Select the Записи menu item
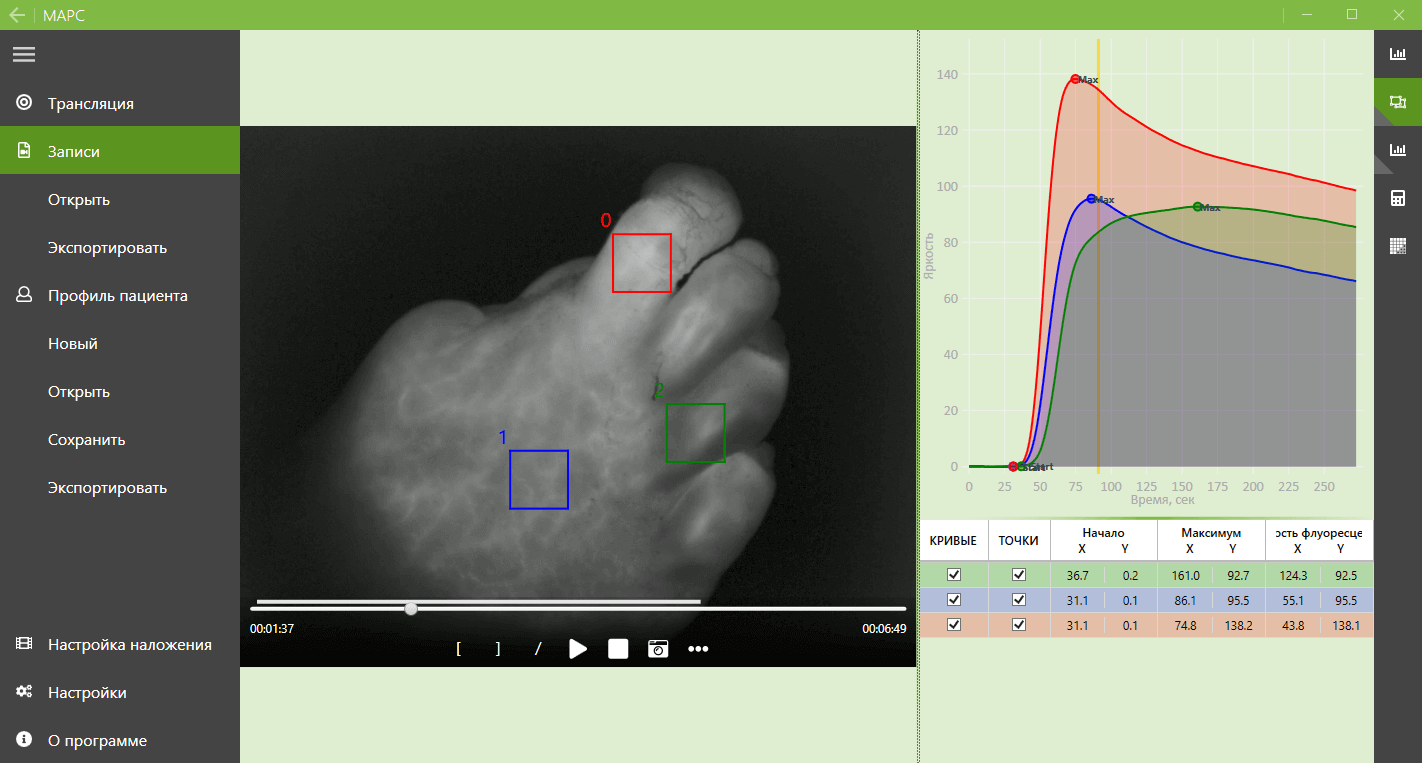The width and height of the screenshot is (1422, 763). pyautogui.click(x=120, y=151)
